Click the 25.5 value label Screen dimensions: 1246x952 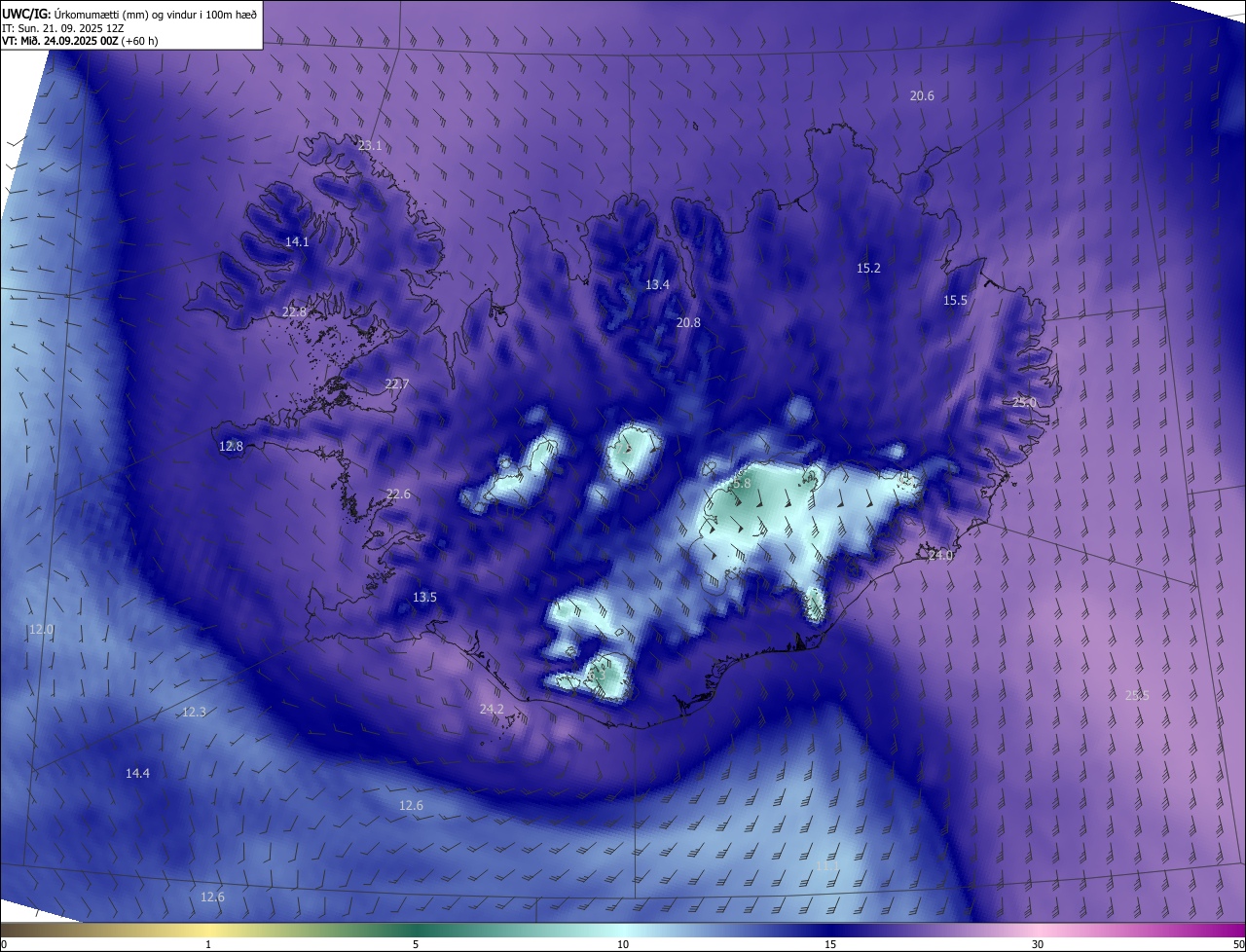point(1137,695)
